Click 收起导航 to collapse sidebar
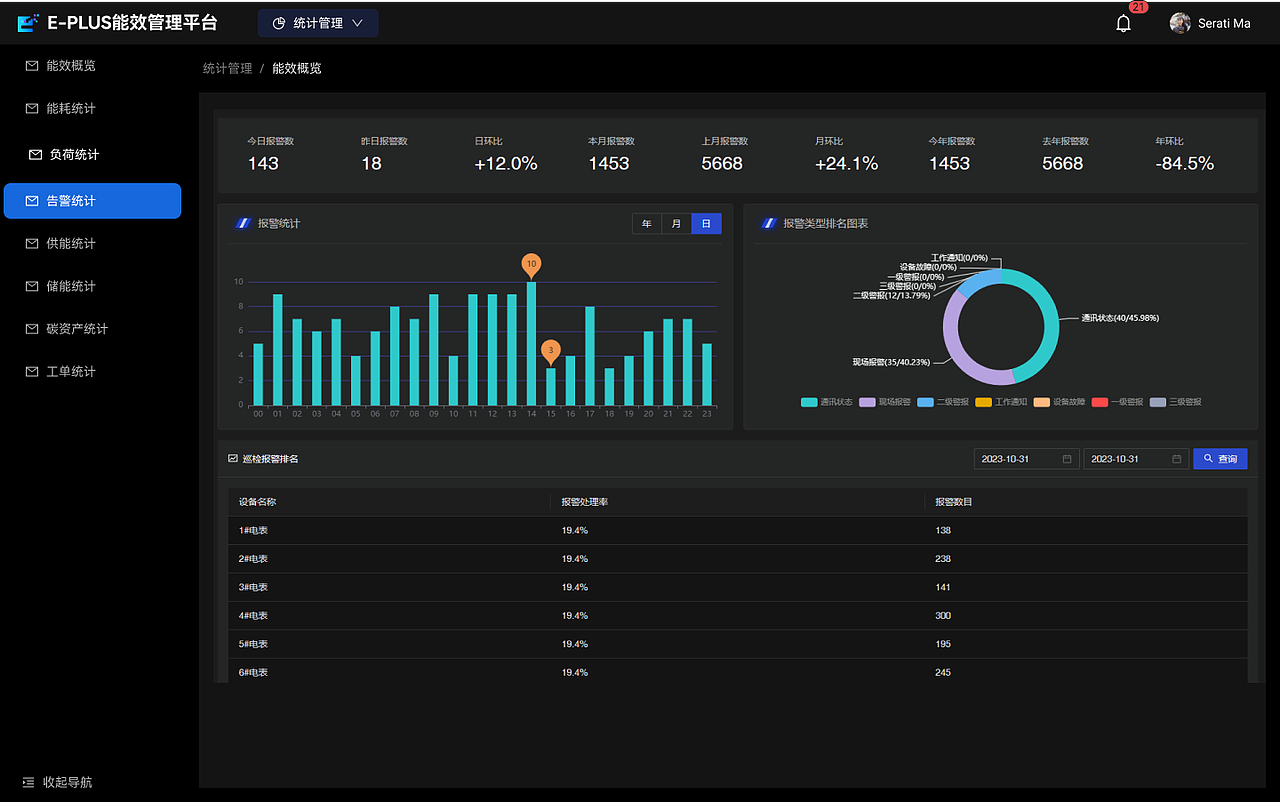 (67, 782)
